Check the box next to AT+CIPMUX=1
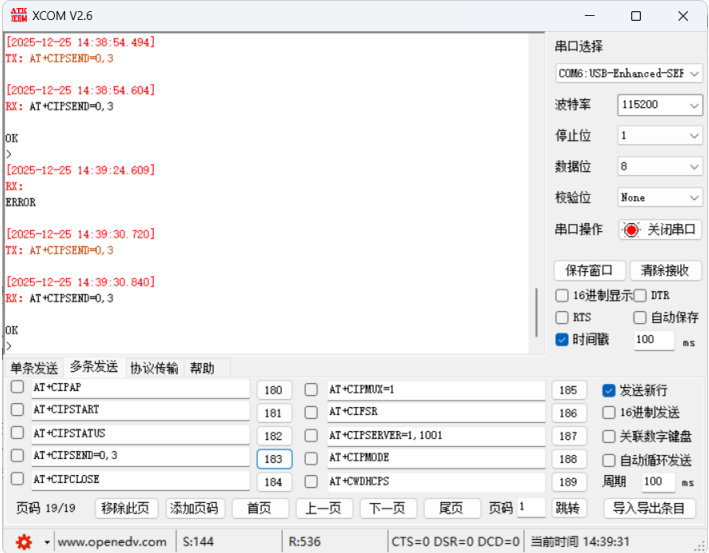 point(311,389)
